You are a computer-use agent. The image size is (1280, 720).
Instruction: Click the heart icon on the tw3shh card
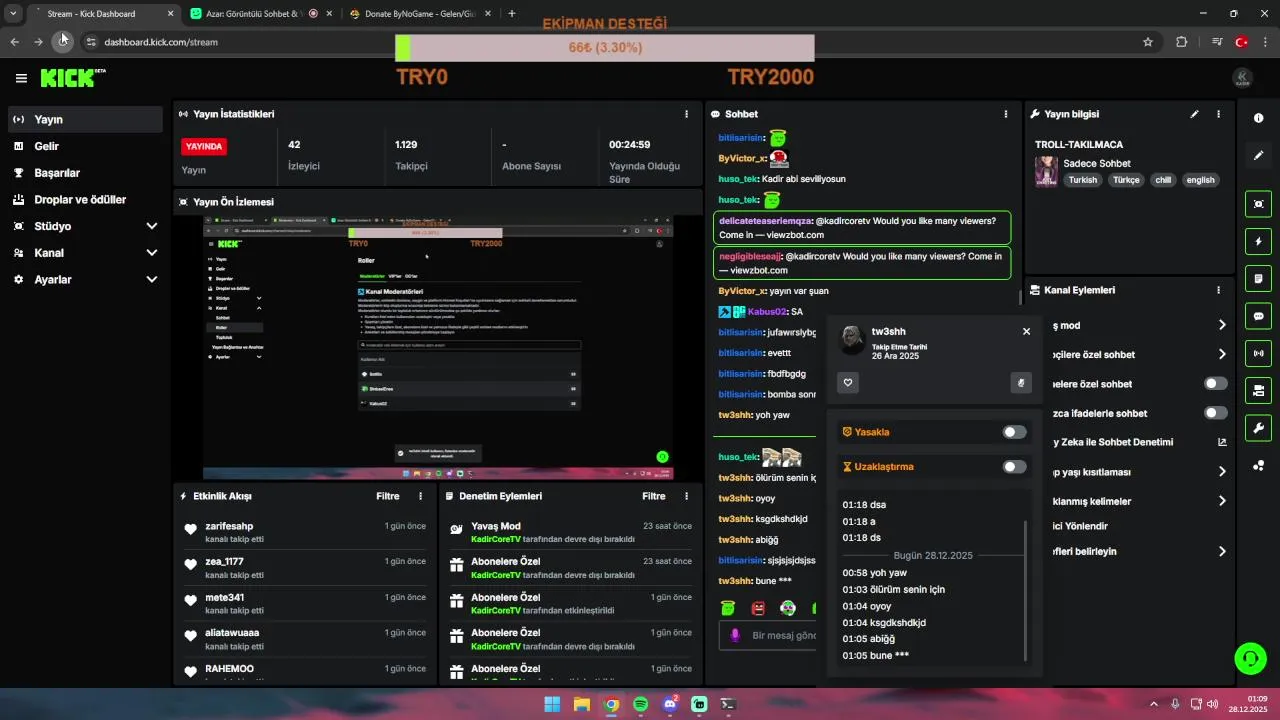[x=848, y=382]
